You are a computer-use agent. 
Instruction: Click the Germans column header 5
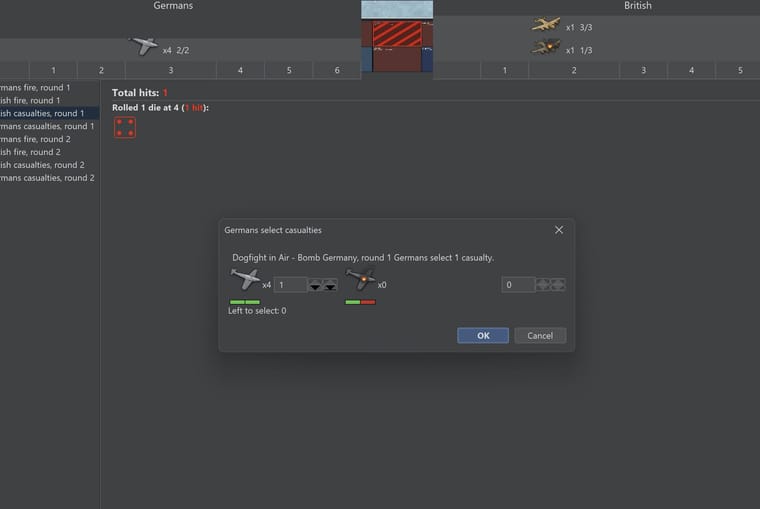pos(289,70)
